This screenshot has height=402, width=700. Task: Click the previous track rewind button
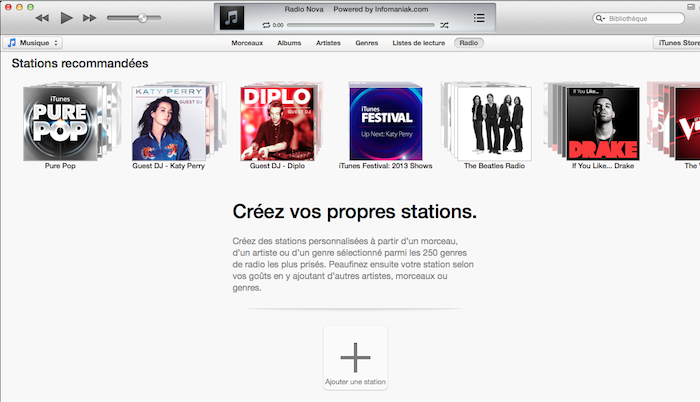[42, 18]
